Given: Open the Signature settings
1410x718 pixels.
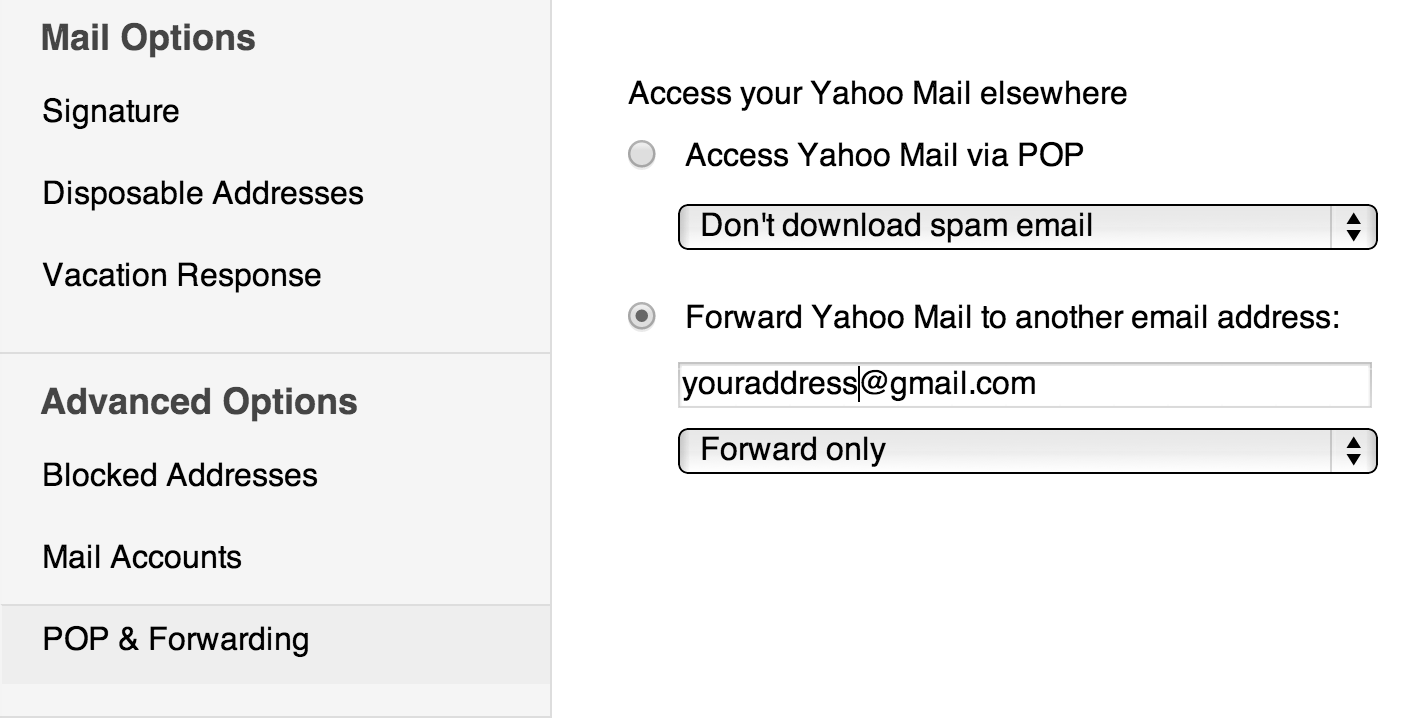Looking at the screenshot, I should point(111,111).
